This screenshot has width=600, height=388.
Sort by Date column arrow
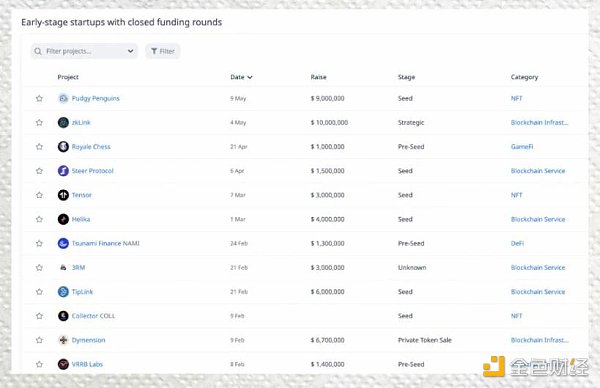coord(250,77)
